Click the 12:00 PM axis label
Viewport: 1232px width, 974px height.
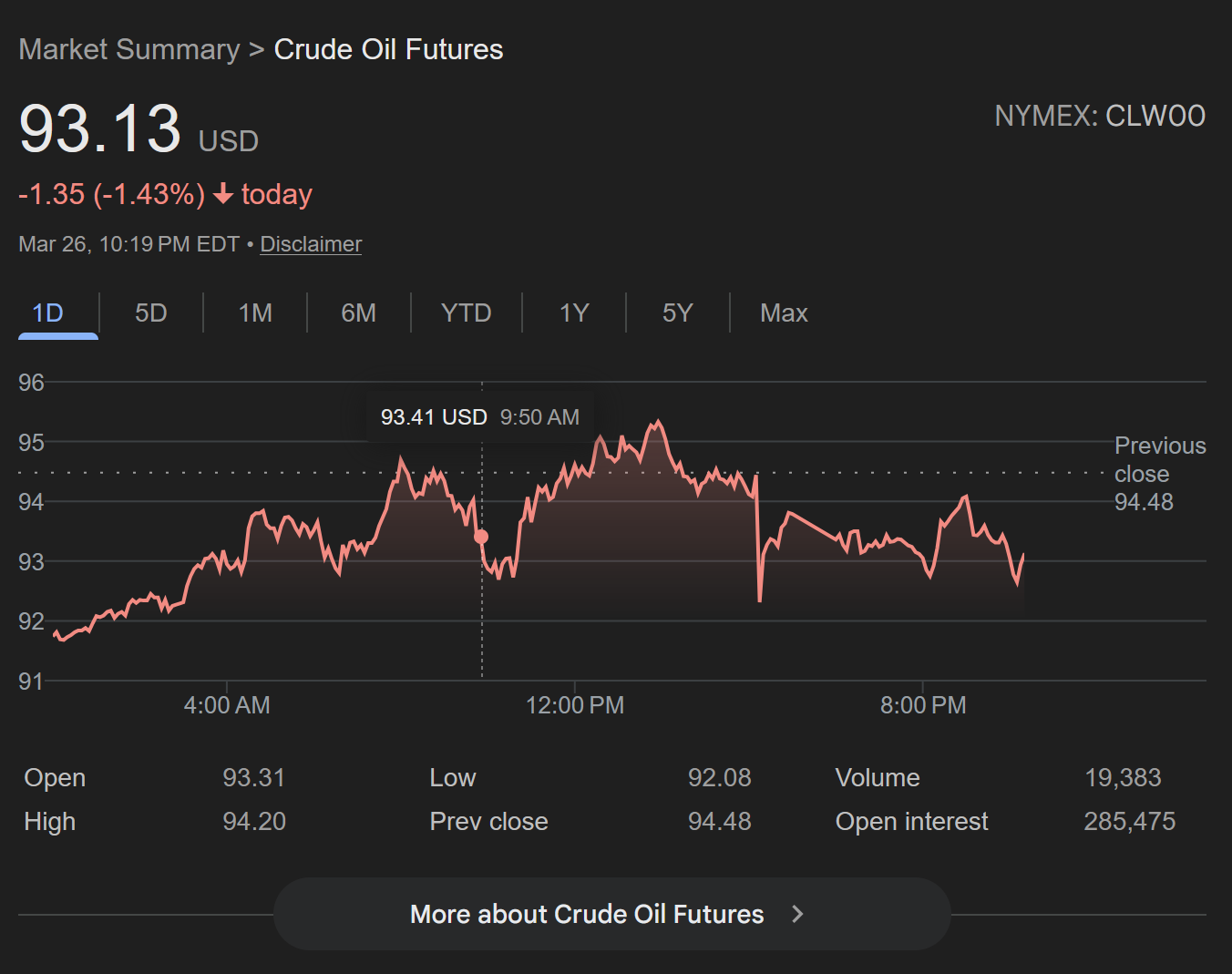575,705
